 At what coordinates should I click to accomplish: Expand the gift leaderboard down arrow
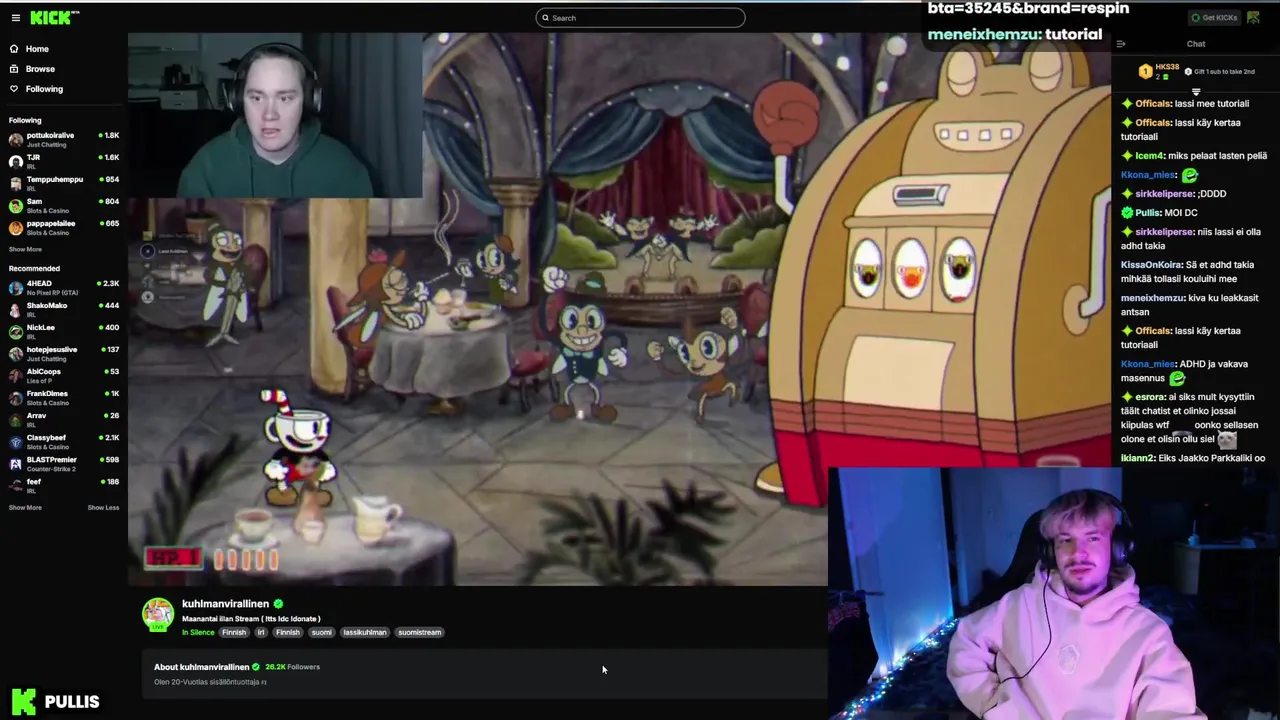1196,92
